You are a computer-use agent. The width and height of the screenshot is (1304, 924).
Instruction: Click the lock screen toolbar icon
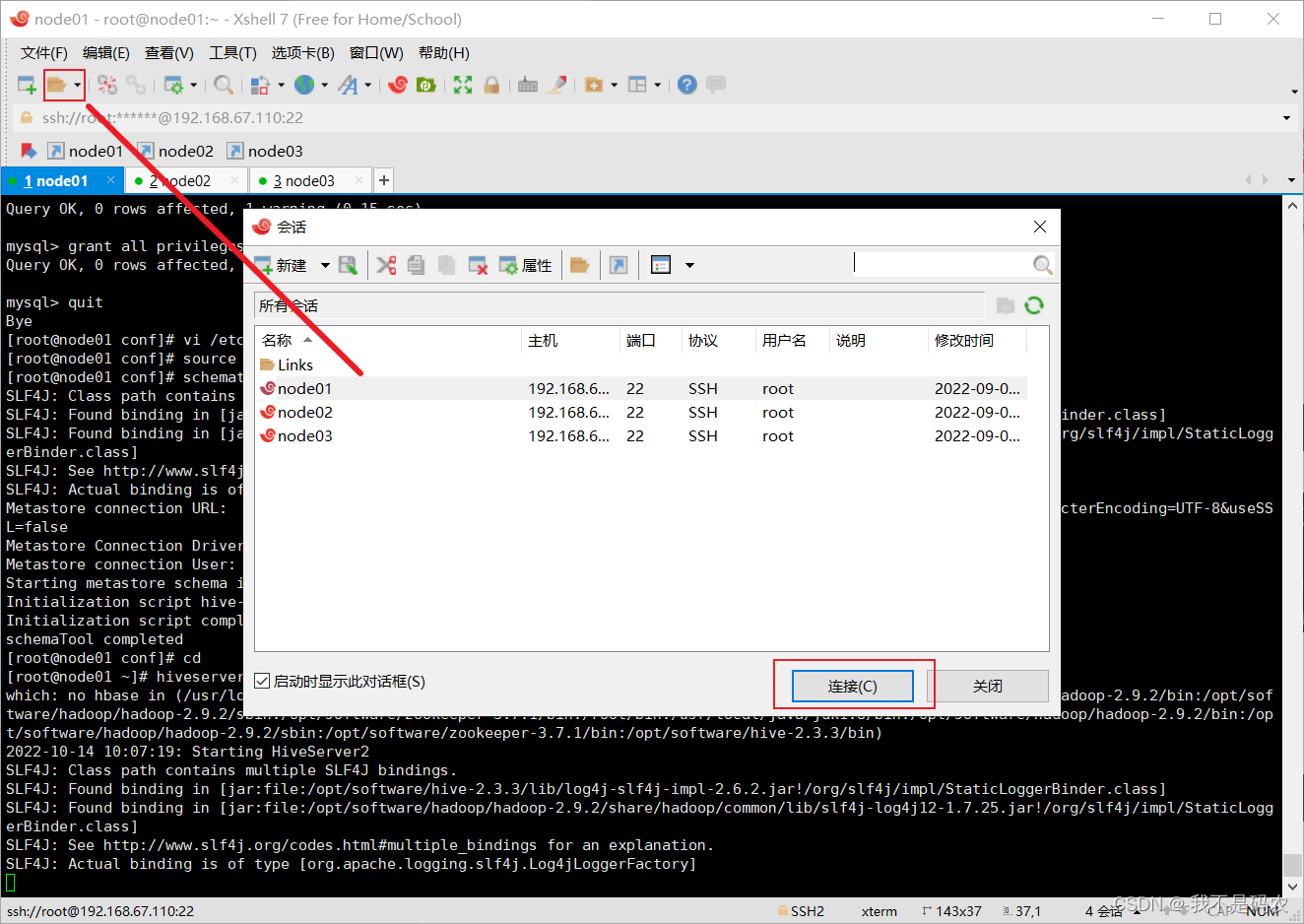[491, 85]
